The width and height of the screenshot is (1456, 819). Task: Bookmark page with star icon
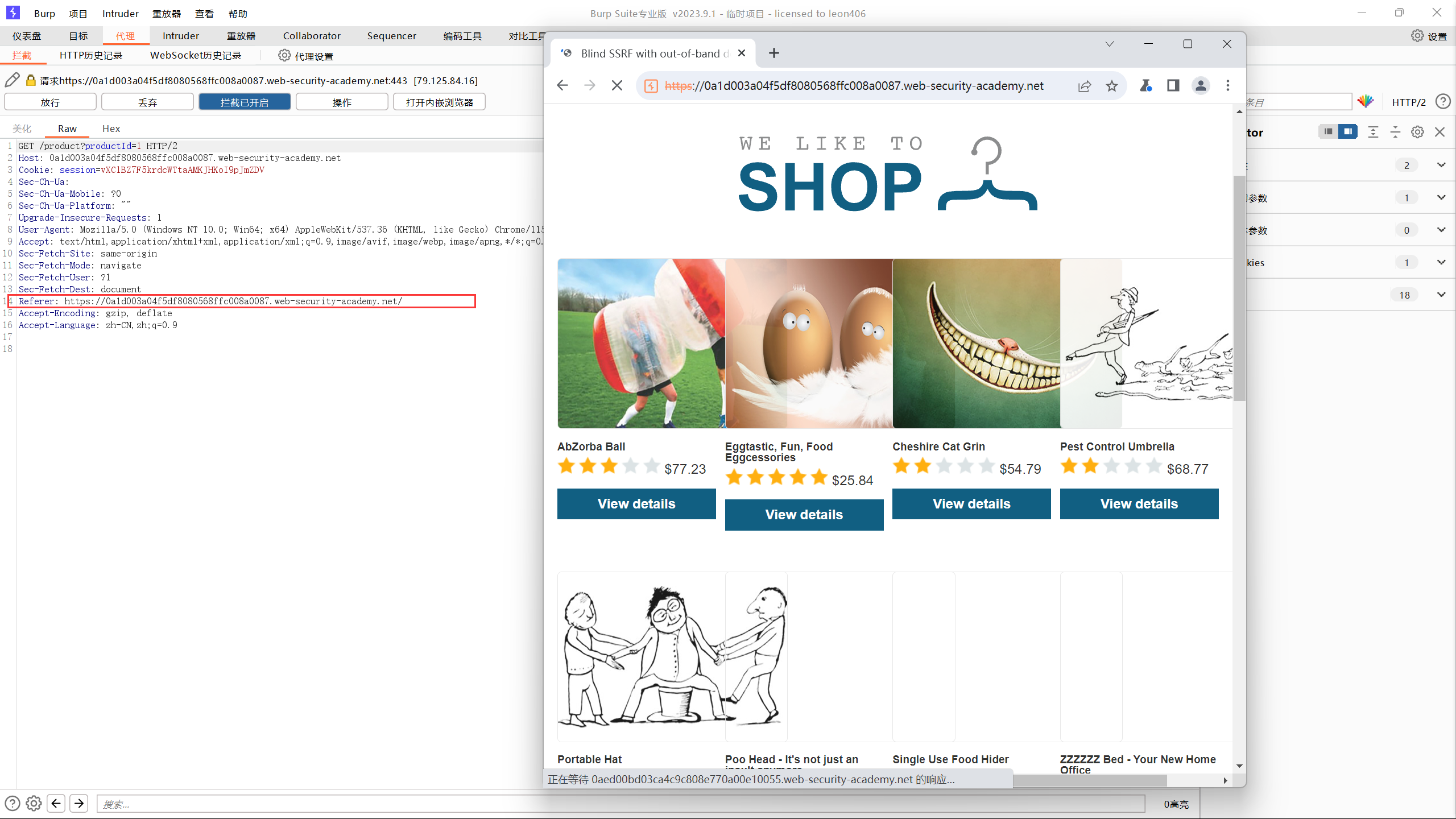[1111, 85]
